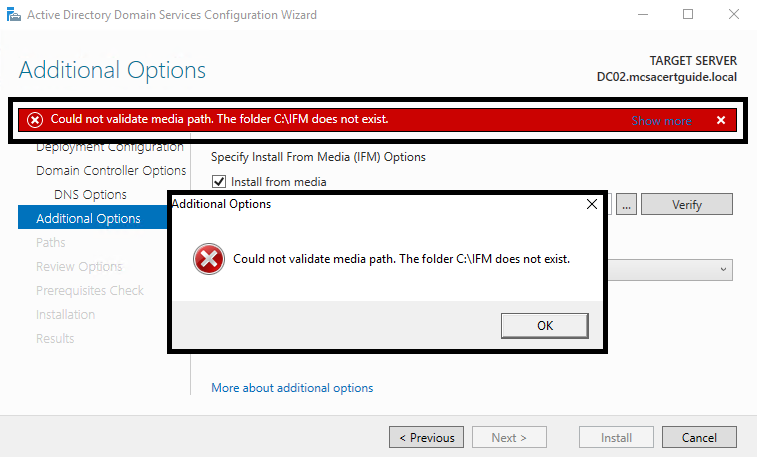757x457 pixels.
Task: Minimize the Configuration Wizard window
Action: [643, 14]
